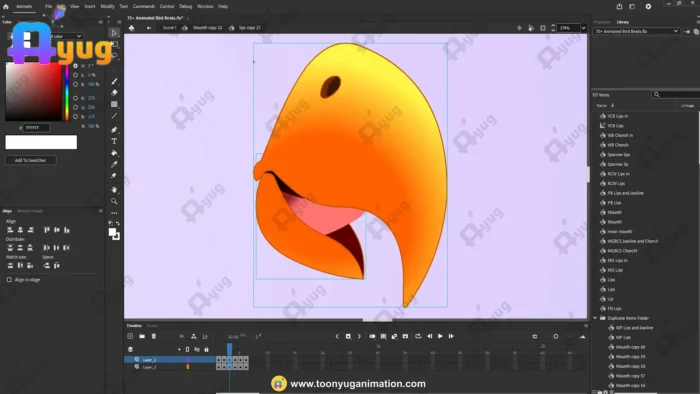Go back with edit-bar arrow

149,28
